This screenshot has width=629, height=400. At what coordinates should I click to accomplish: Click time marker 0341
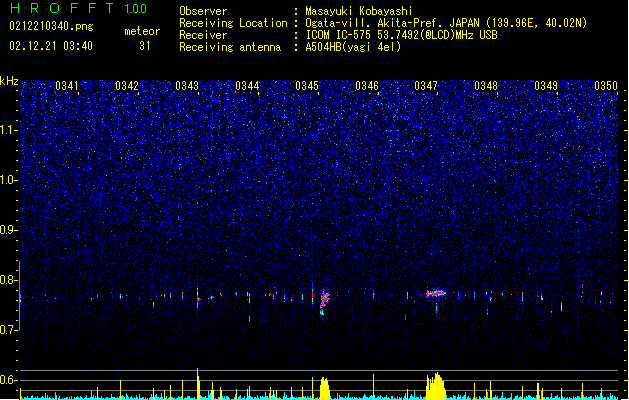67,86
